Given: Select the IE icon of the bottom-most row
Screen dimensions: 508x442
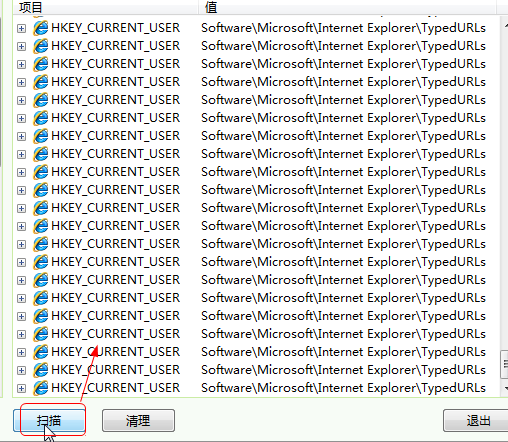Looking at the screenshot, I should click(41, 388).
